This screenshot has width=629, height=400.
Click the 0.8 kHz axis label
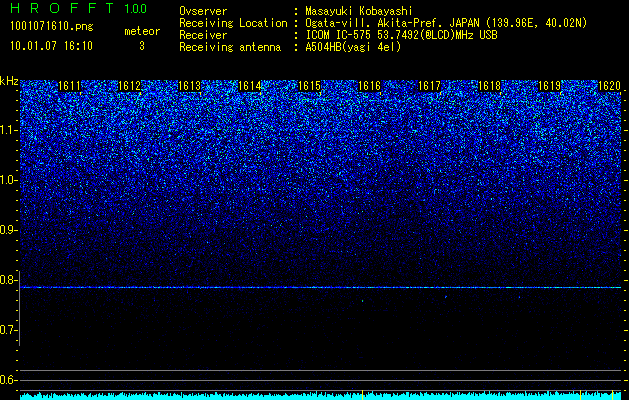9,280
